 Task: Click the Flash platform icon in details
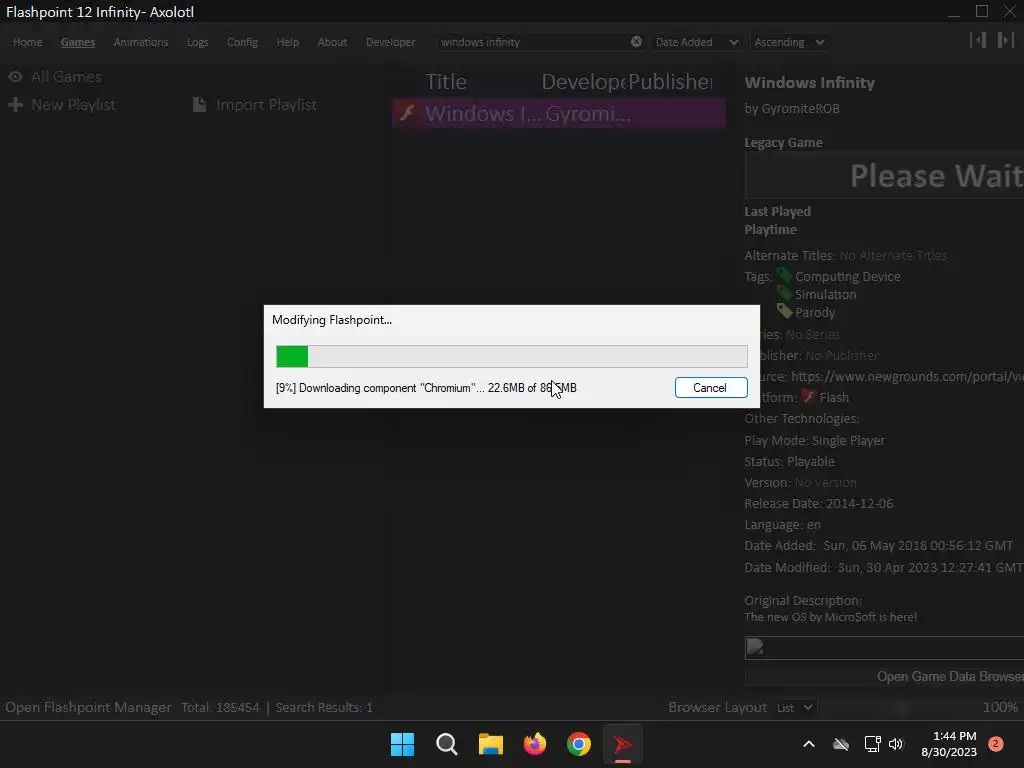click(x=808, y=396)
